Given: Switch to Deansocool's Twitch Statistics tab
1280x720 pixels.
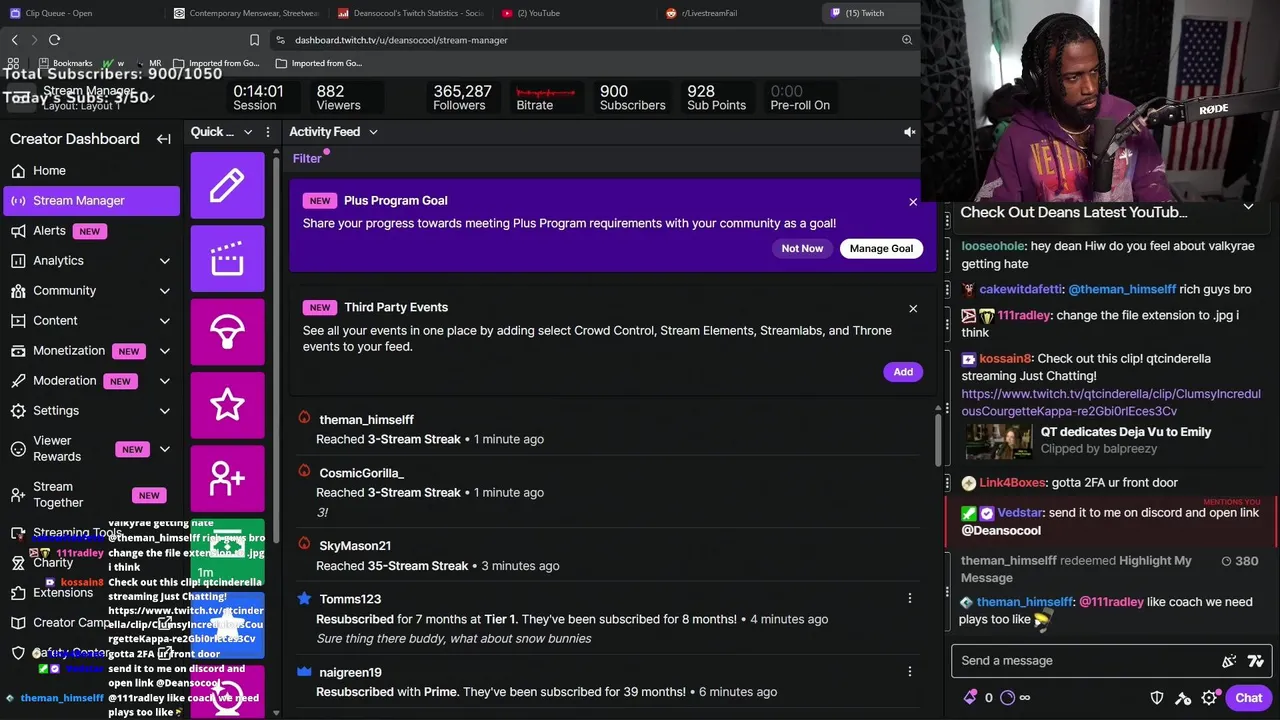Looking at the screenshot, I should [411, 13].
